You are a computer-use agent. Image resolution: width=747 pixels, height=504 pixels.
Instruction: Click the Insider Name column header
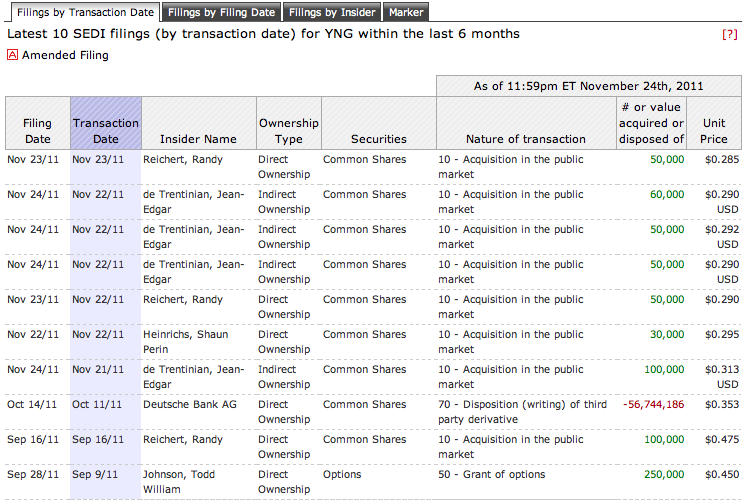point(198,139)
